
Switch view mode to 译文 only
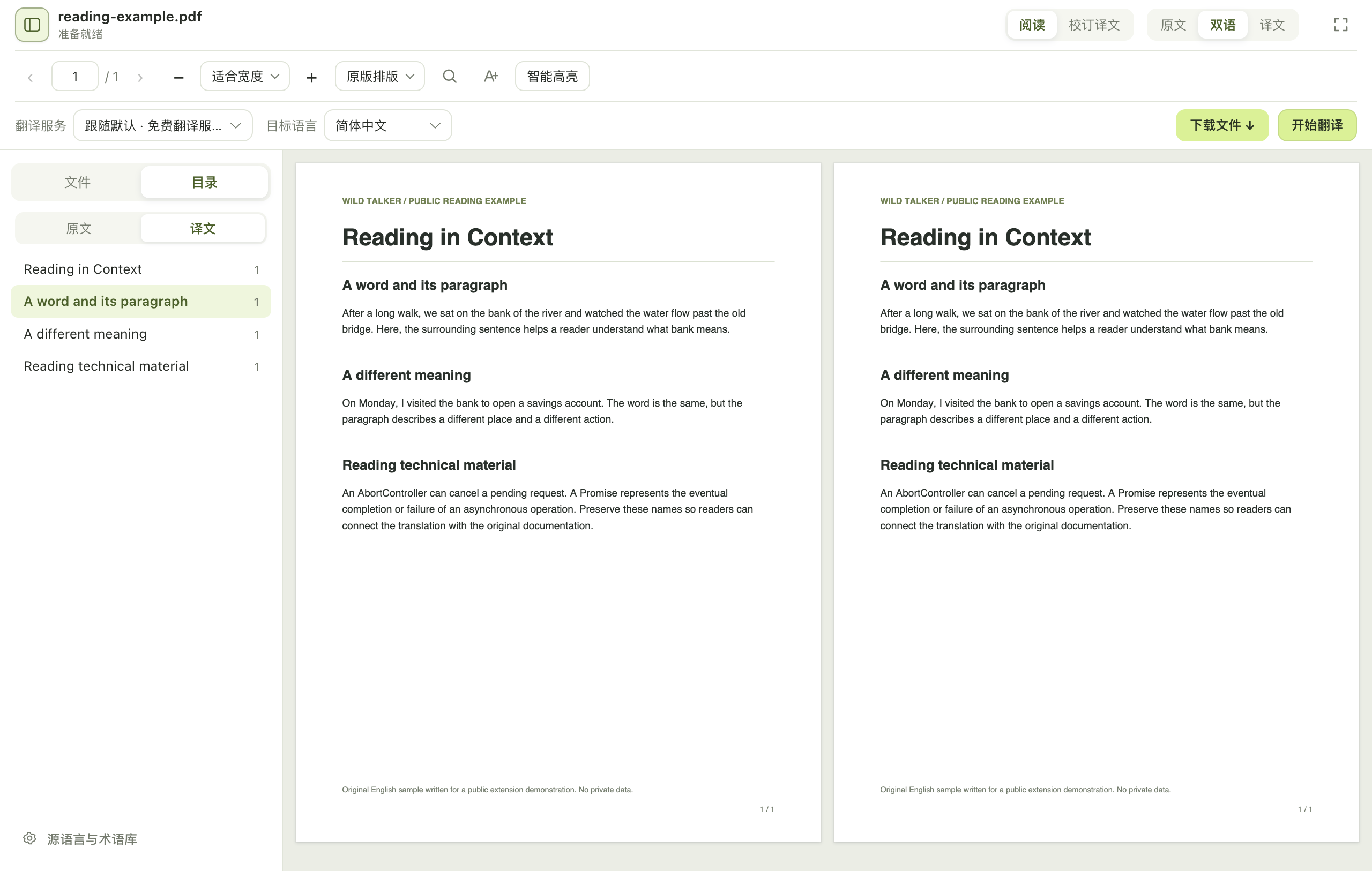(x=1272, y=25)
